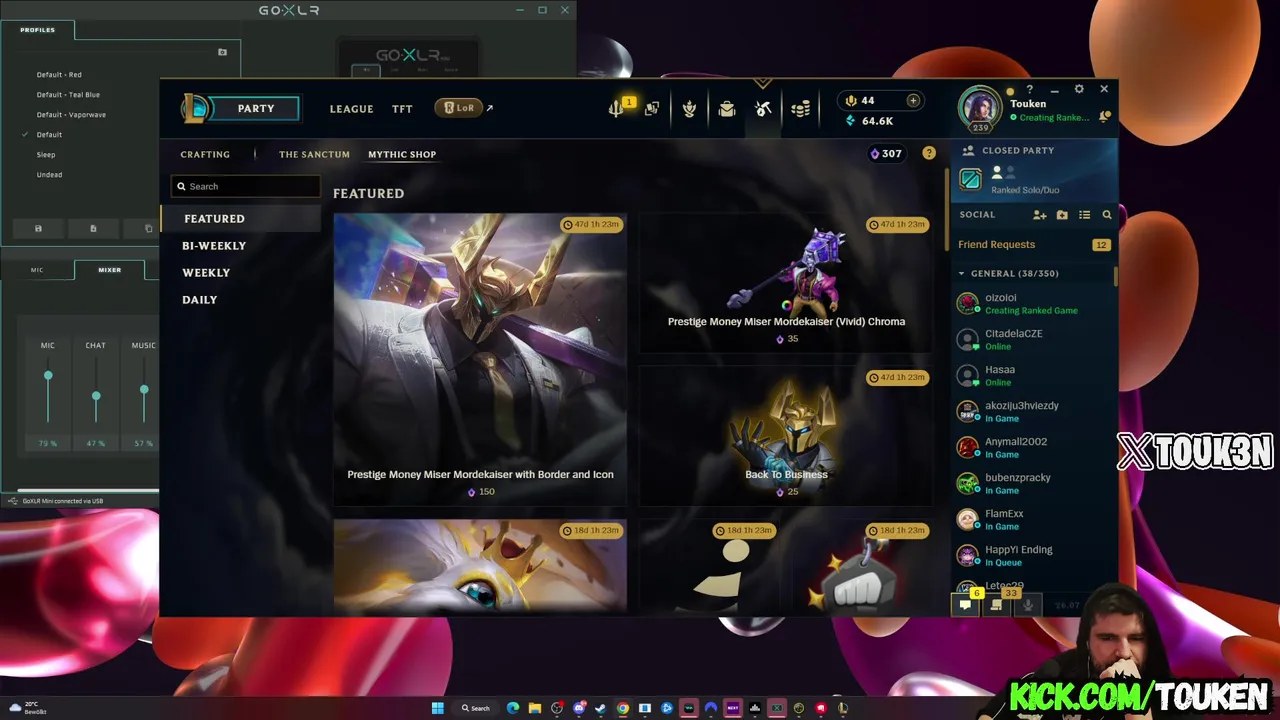Open the LEAGUE menu item
The width and height of the screenshot is (1280, 720).
tap(351, 109)
